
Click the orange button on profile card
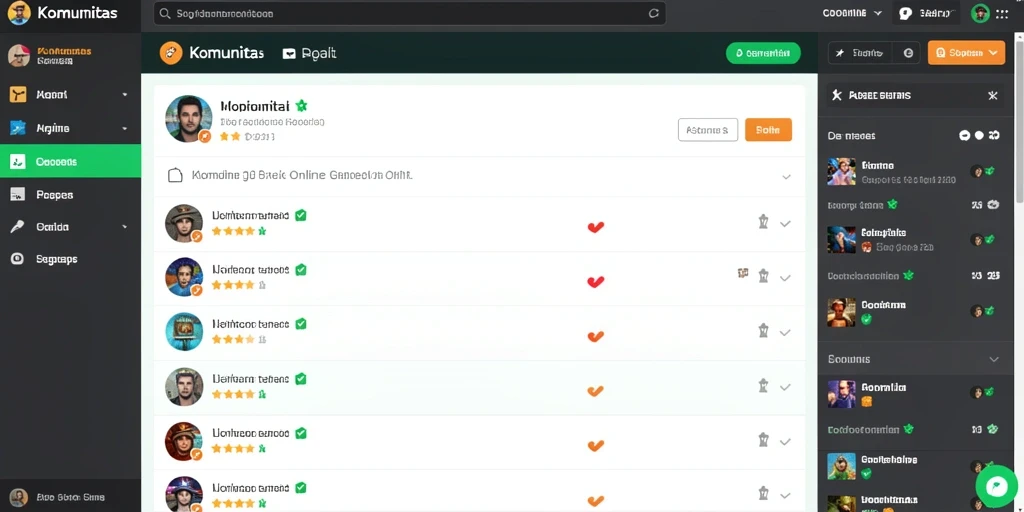pyautogui.click(x=768, y=130)
